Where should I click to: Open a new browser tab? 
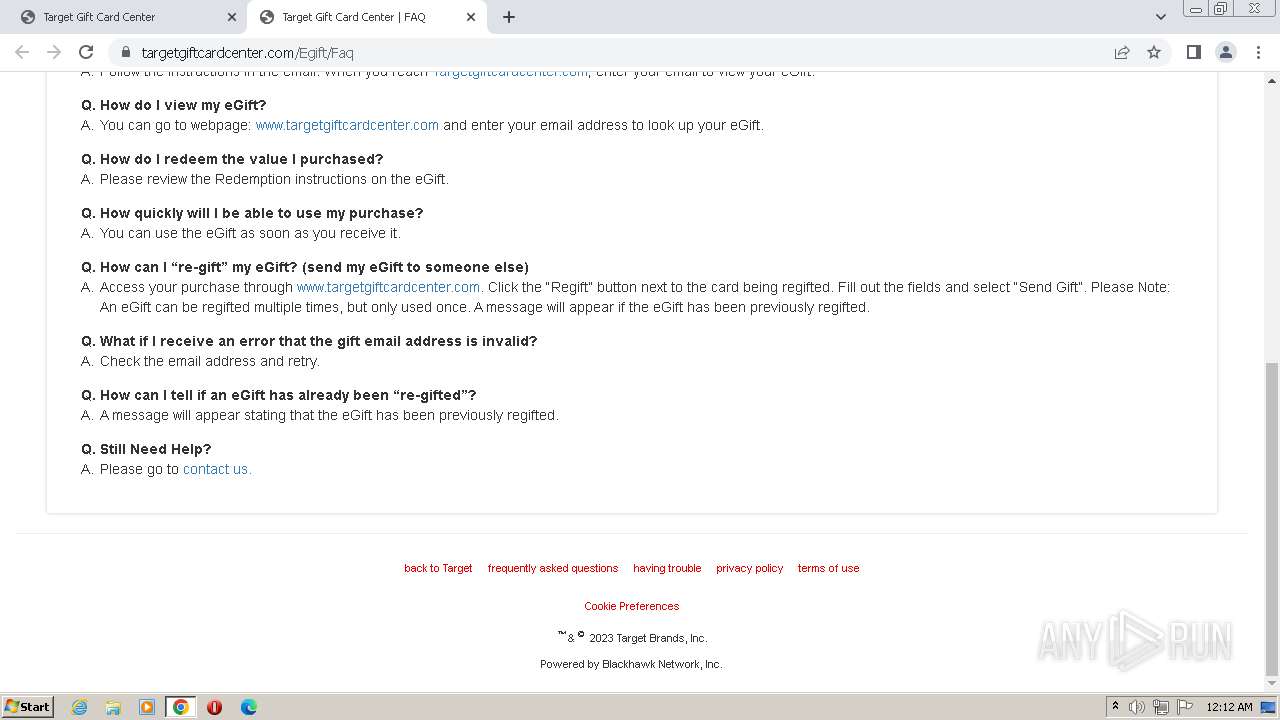[x=509, y=17]
